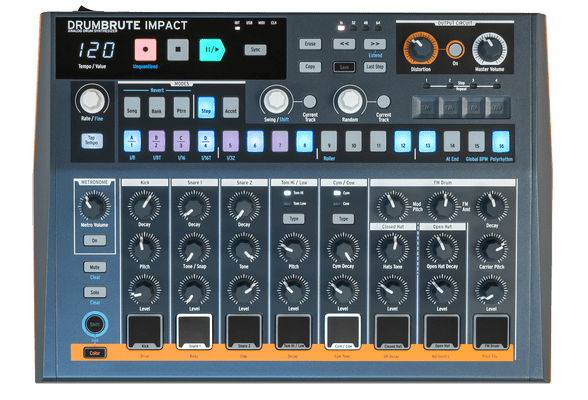Start playback with the green Play/Pause button
588x400 pixels.
(212, 49)
